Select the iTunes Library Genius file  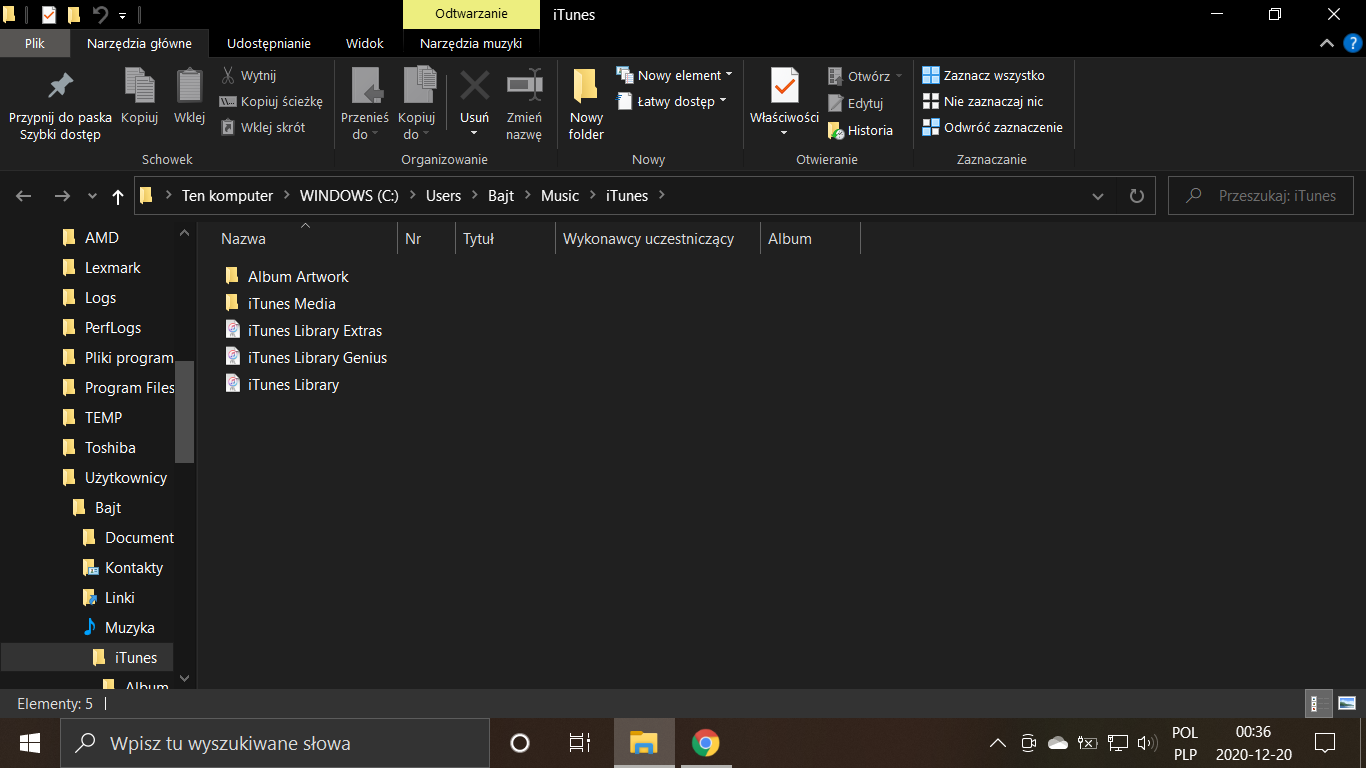(305, 357)
